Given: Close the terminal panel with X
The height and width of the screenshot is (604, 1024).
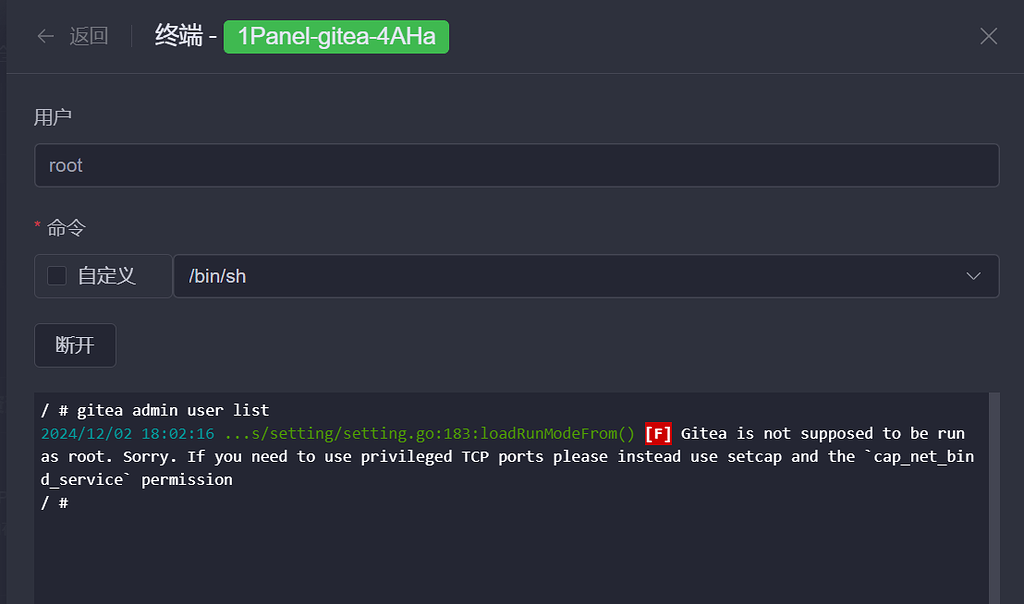Looking at the screenshot, I should pyautogui.click(x=988, y=37).
